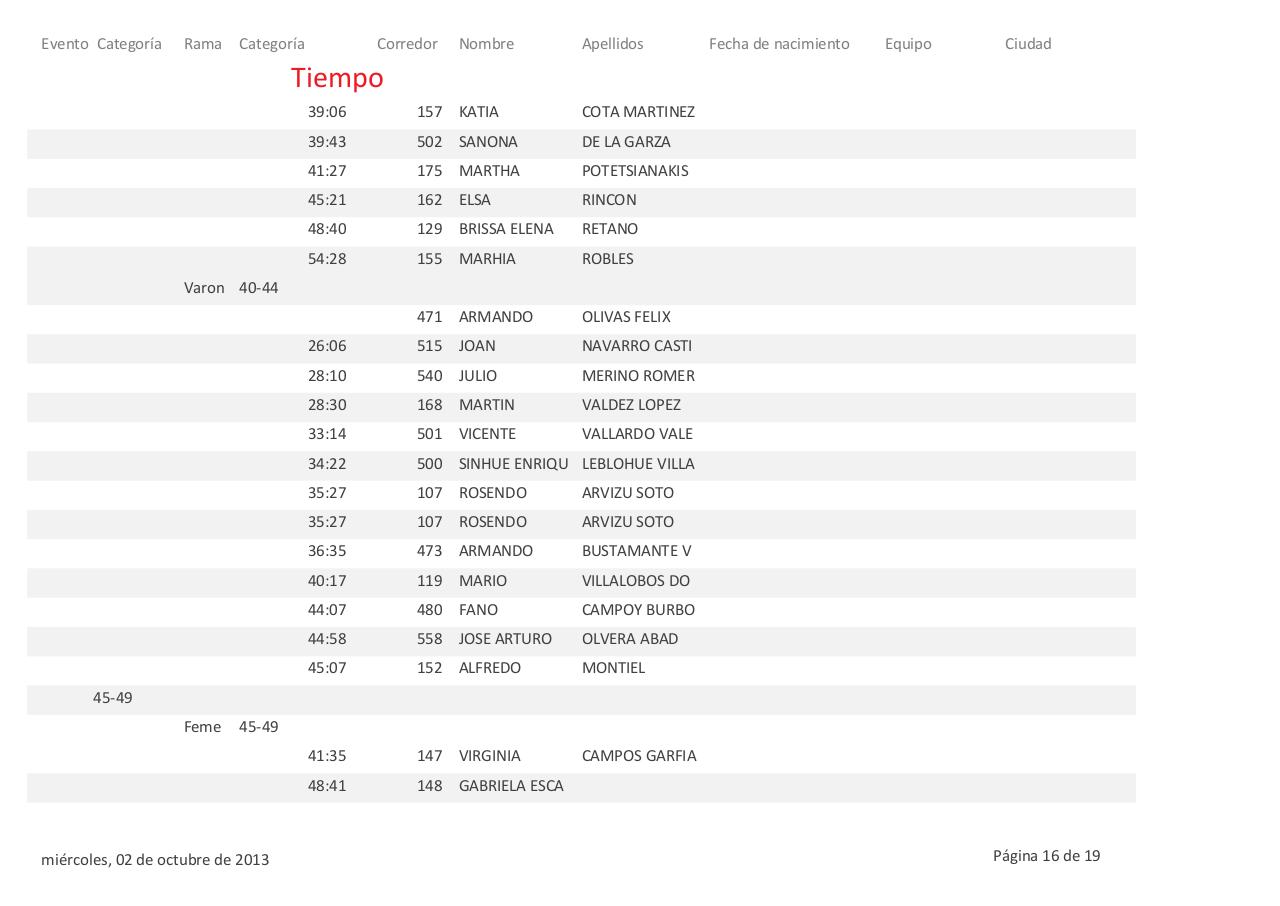Click the 'Evento' column header
1280x906 pixels.
point(65,44)
